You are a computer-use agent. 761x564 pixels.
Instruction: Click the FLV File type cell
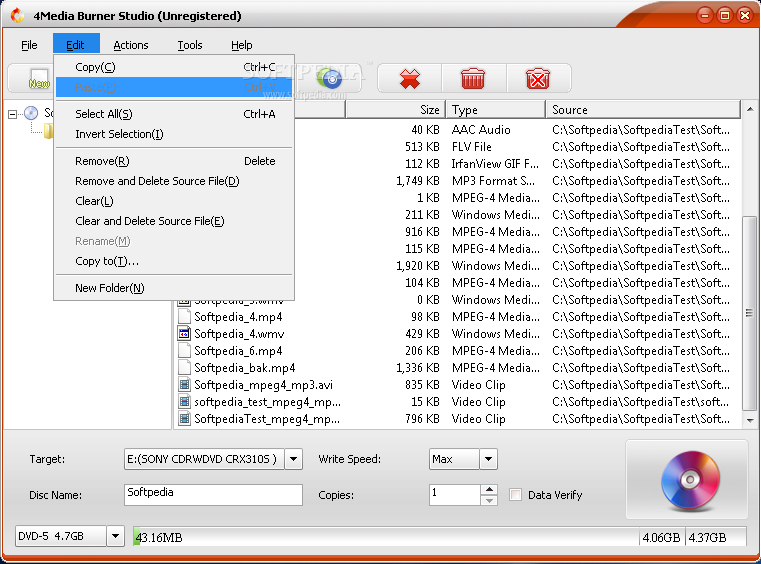click(x=472, y=147)
